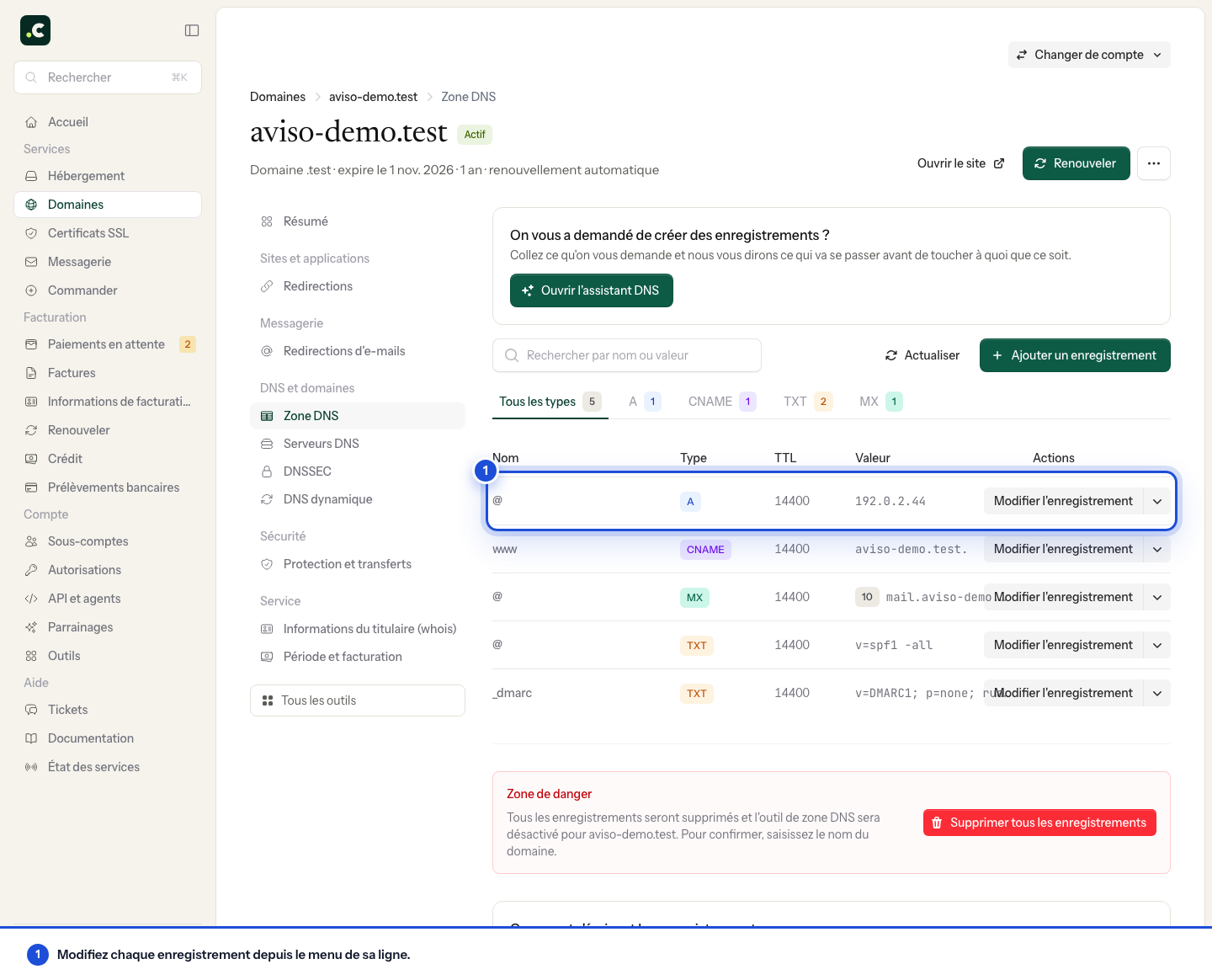Focus the Rechercher sidebar search box
The height and width of the screenshot is (980, 1212).
point(108,77)
